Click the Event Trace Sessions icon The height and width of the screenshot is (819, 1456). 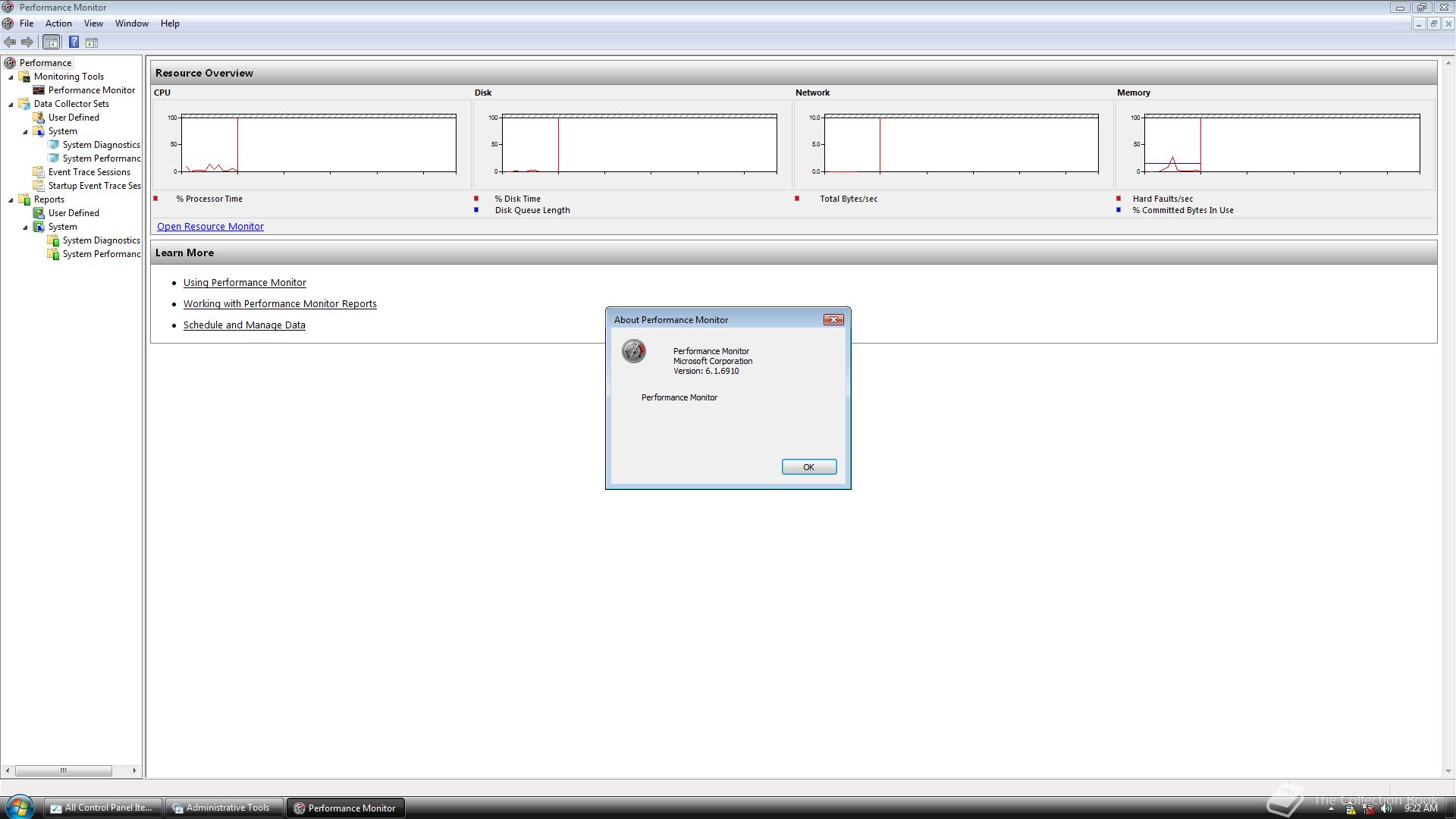coord(39,172)
